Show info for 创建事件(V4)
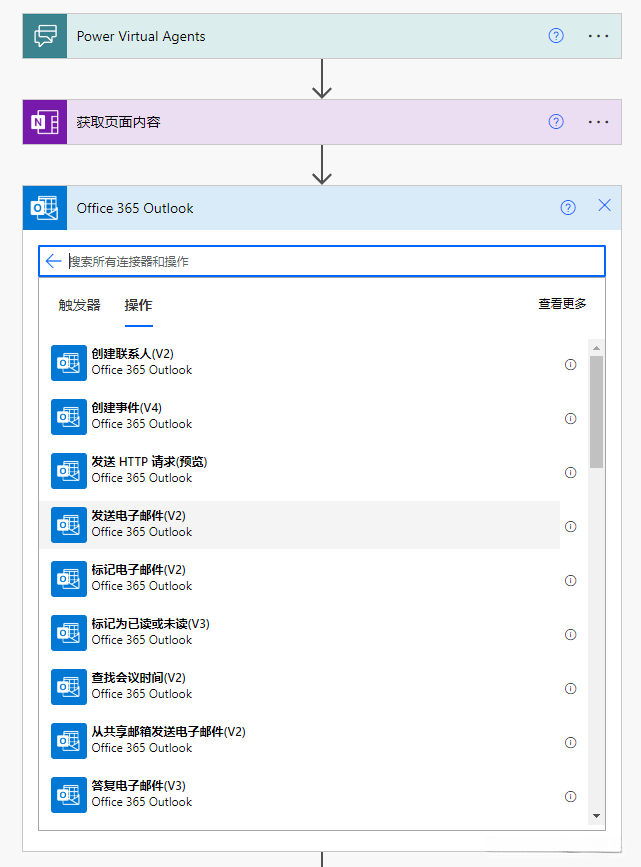 pos(570,419)
